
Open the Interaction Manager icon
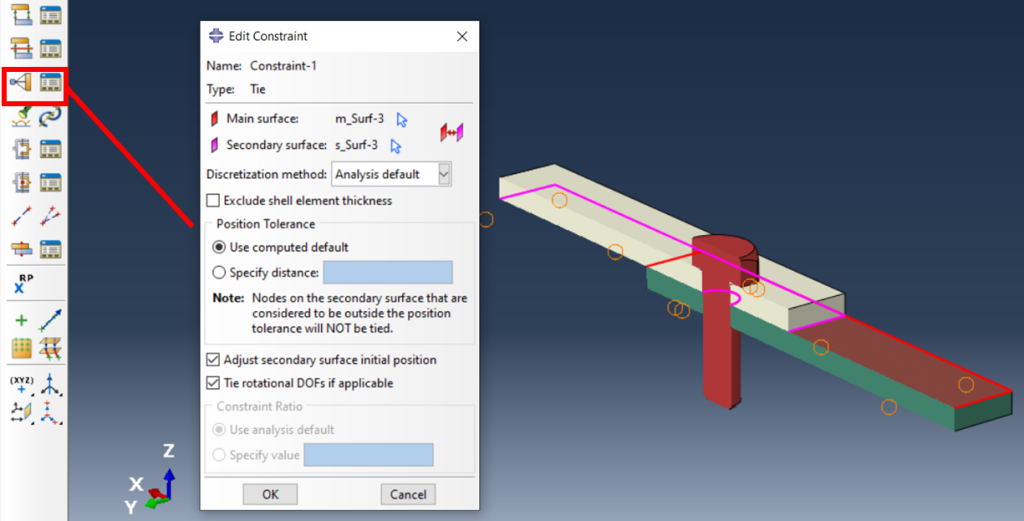click(50, 16)
